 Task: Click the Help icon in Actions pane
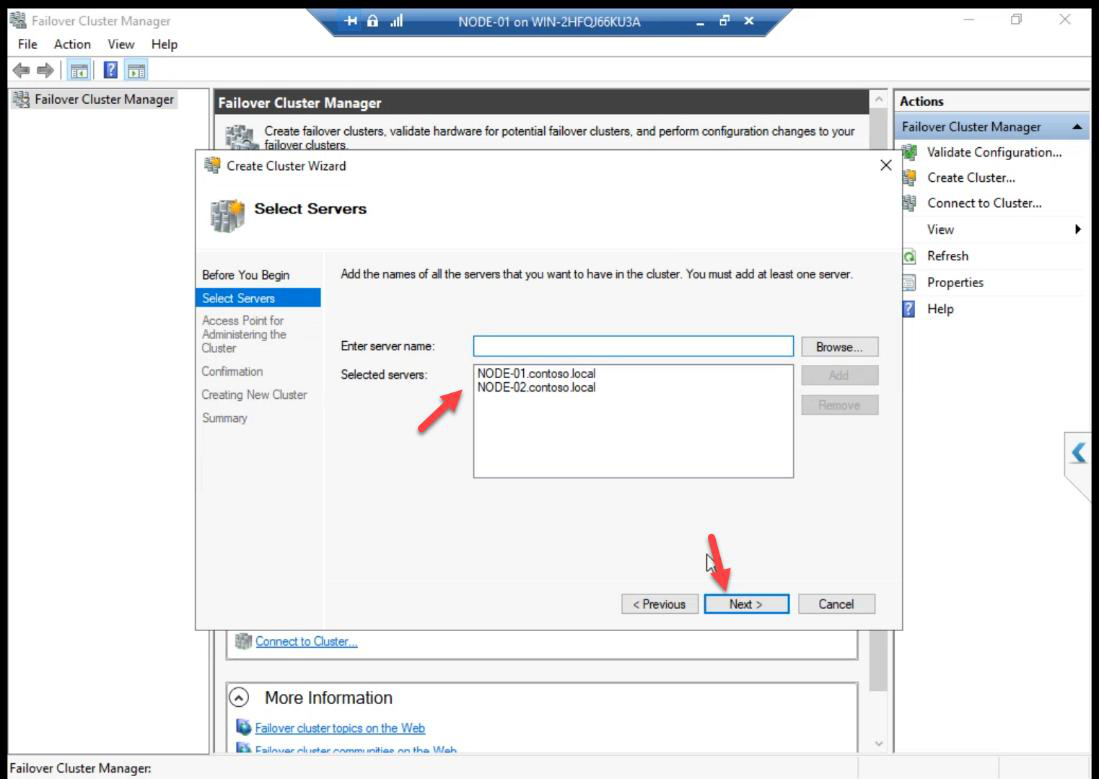click(909, 309)
